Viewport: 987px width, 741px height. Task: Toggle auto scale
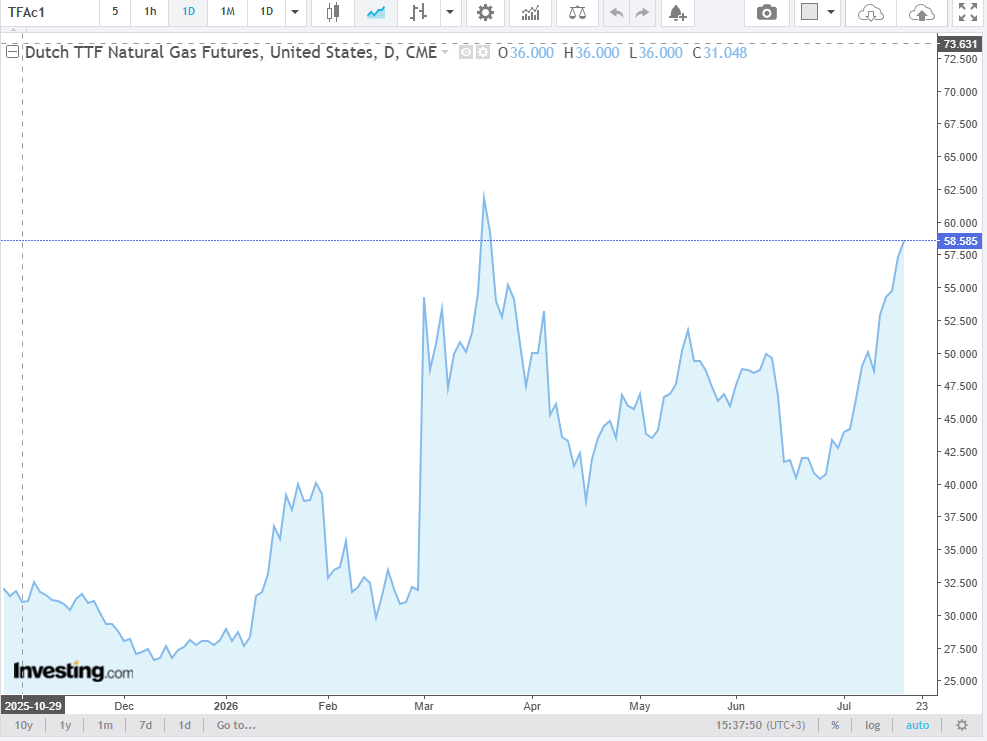[917, 725]
